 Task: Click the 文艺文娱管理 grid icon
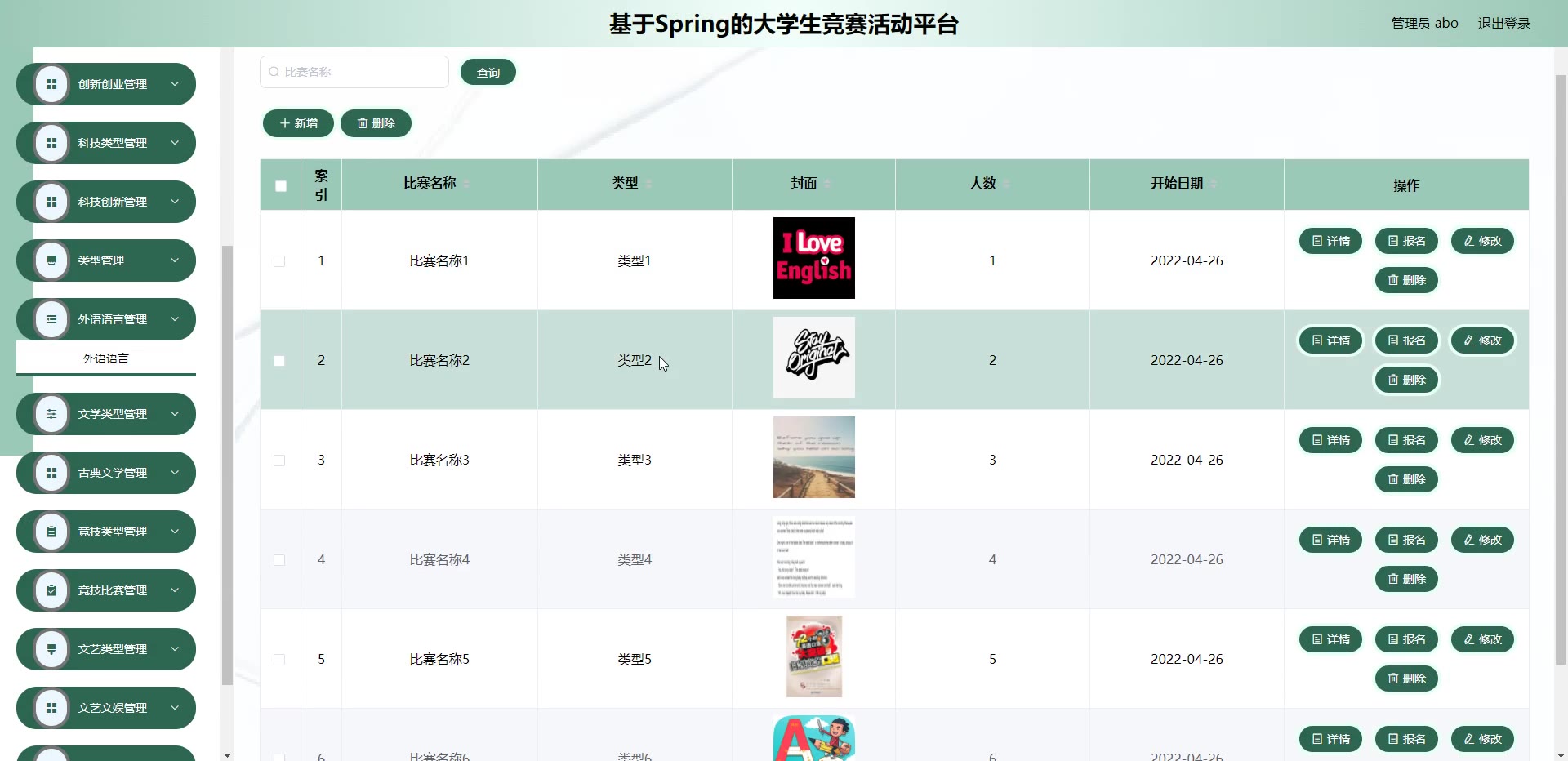(x=51, y=708)
